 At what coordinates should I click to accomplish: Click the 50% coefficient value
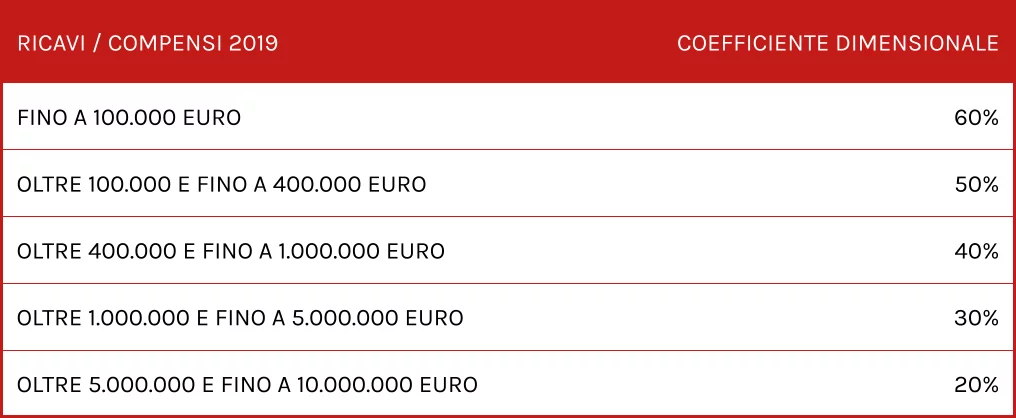(x=976, y=185)
